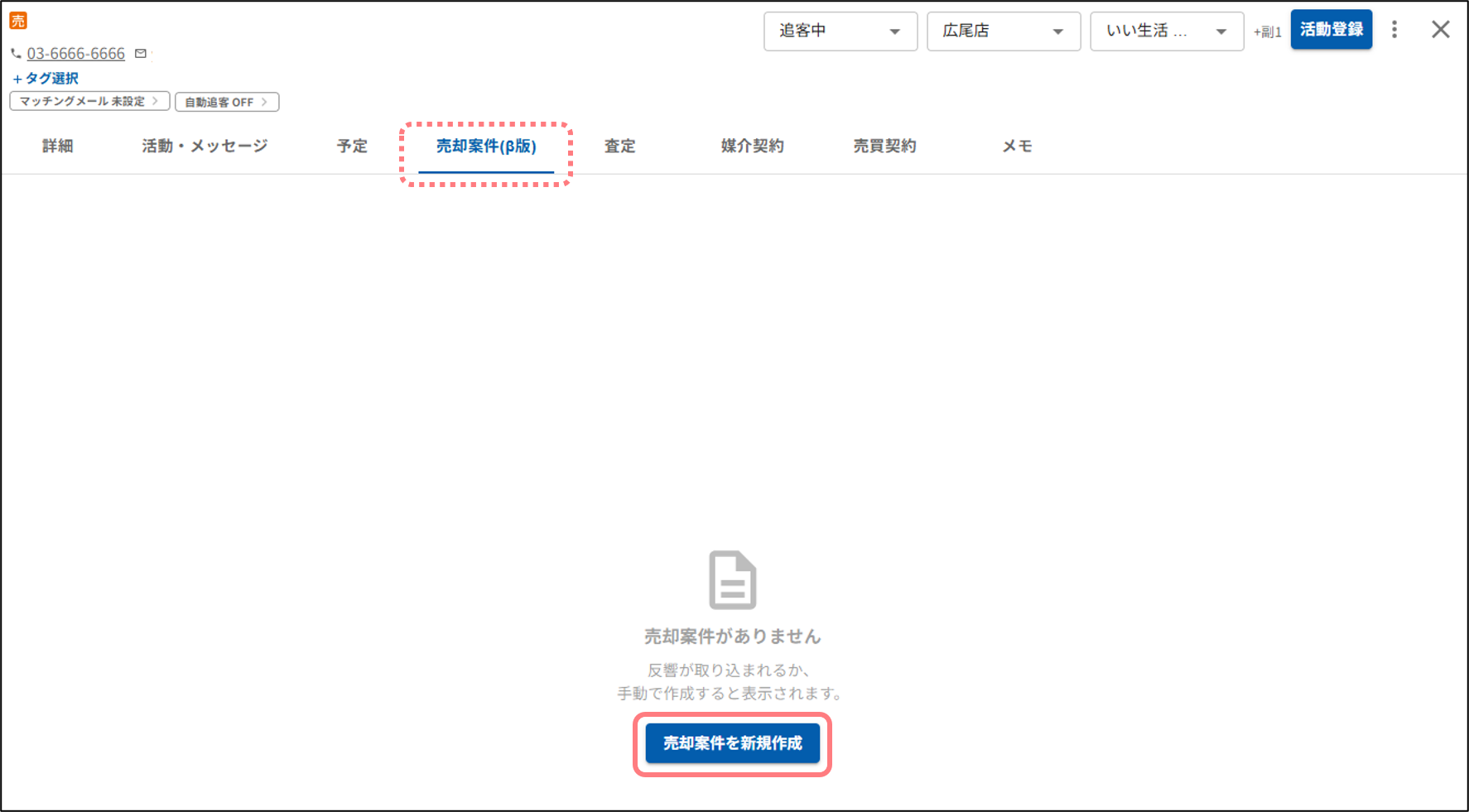Switch to the 売買契約 tab
The height and width of the screenshot is (812, 1469).
click(x=884, y=147)
